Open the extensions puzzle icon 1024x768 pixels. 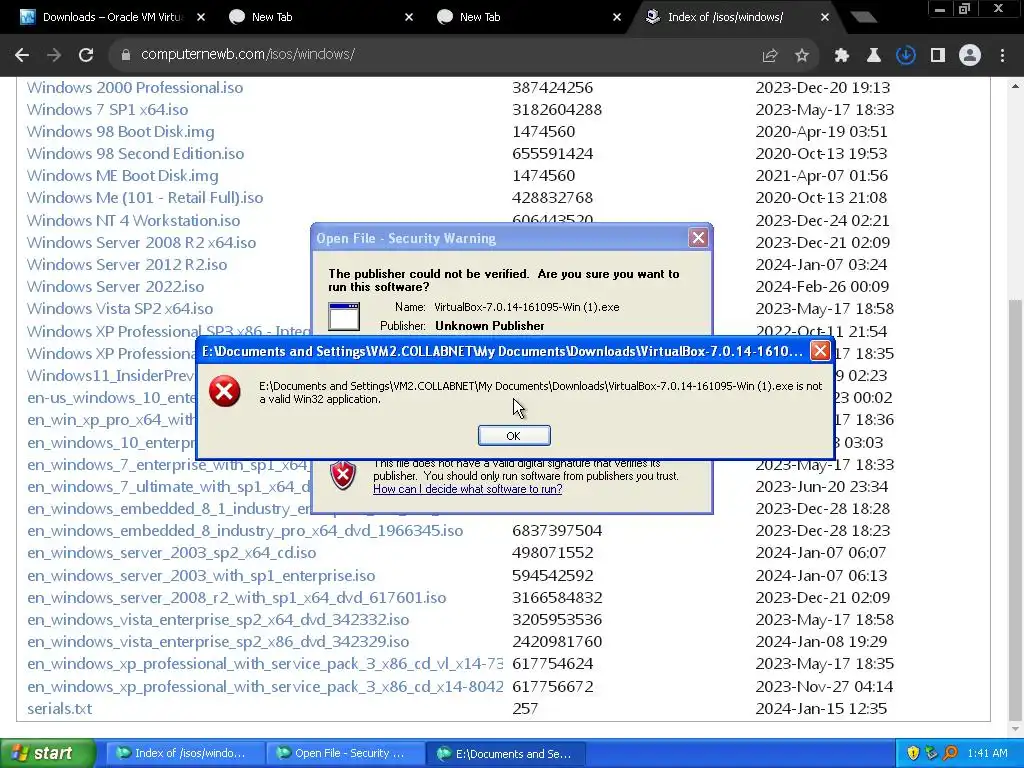point(842,56)
